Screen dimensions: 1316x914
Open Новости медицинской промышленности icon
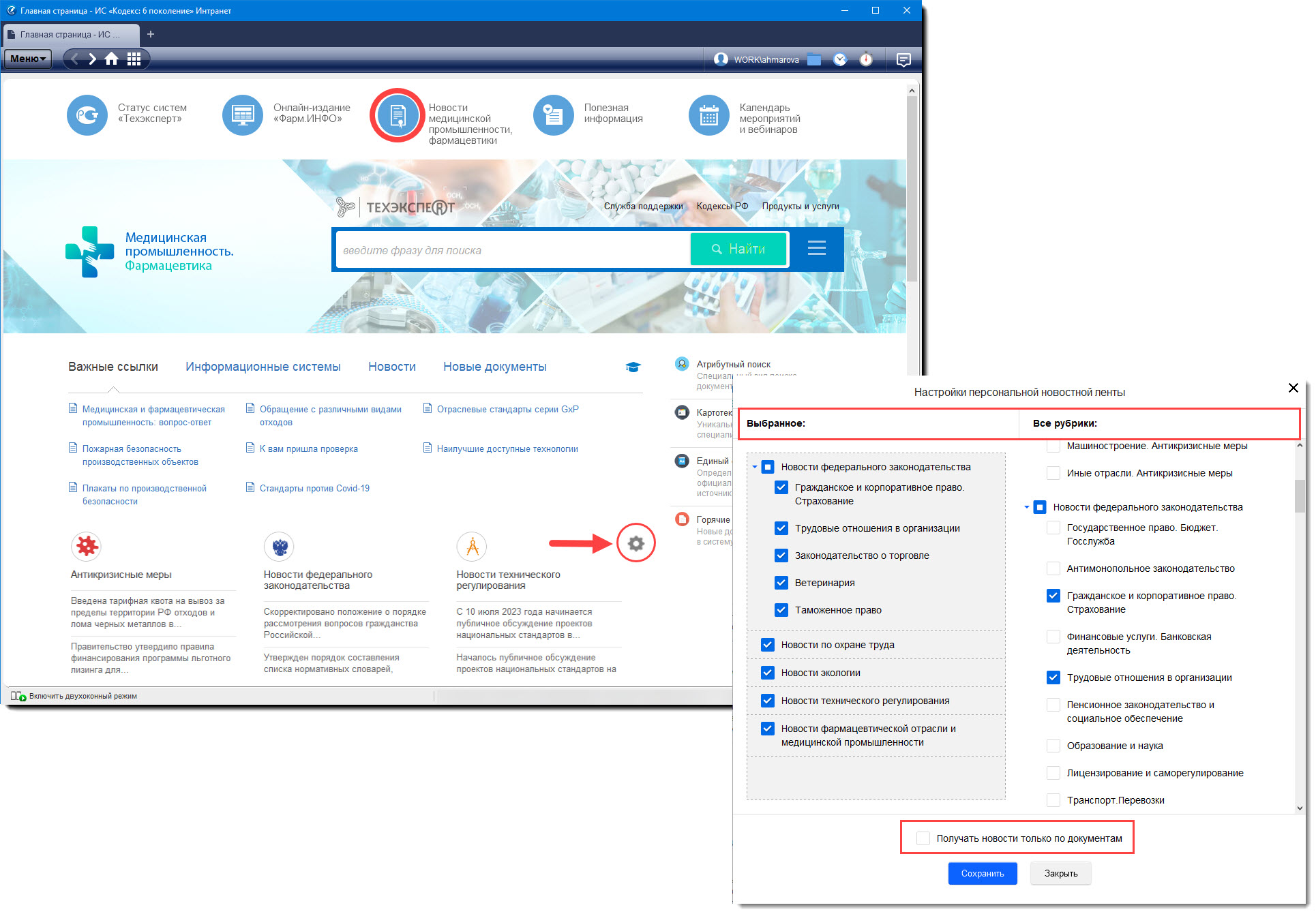tap(398, 115)
